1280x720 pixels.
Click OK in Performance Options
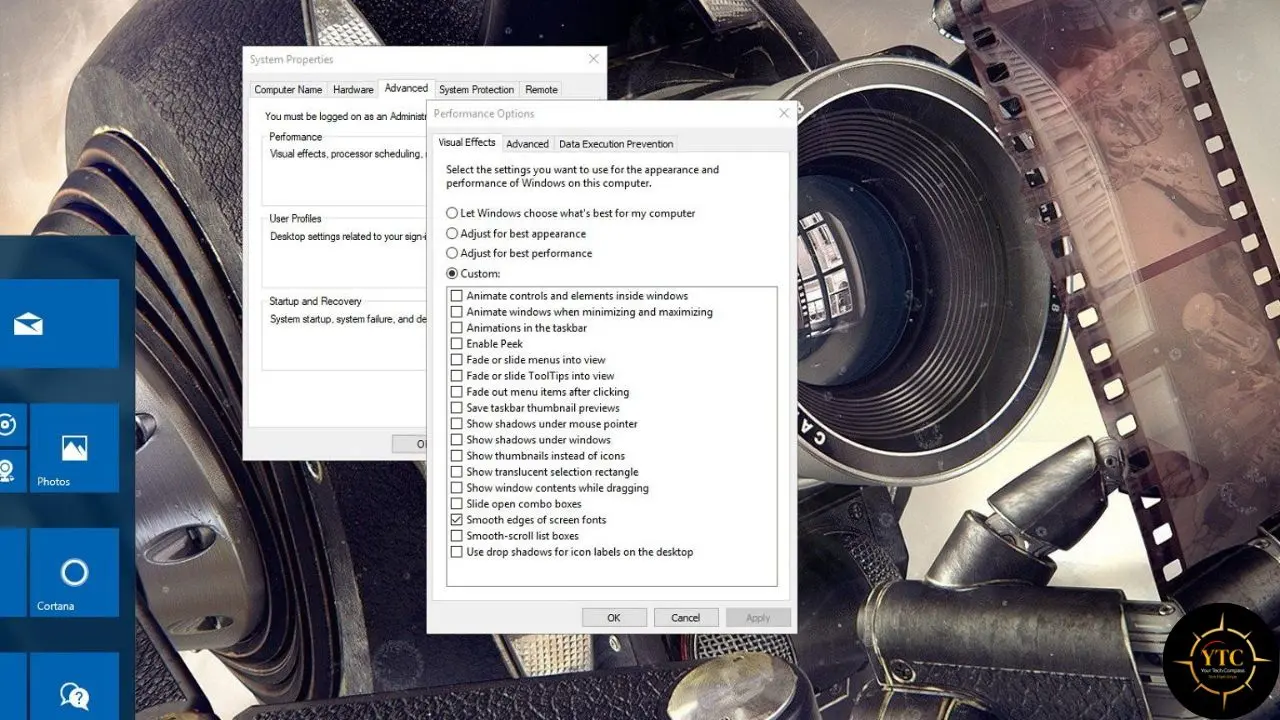(x=614, y=618)
